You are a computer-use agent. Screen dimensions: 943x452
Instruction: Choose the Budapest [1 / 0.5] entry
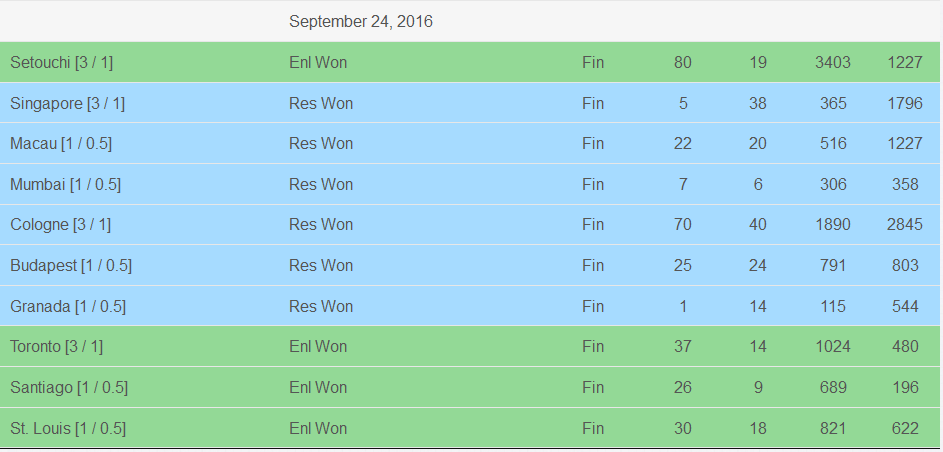click(x=71, y=266)
